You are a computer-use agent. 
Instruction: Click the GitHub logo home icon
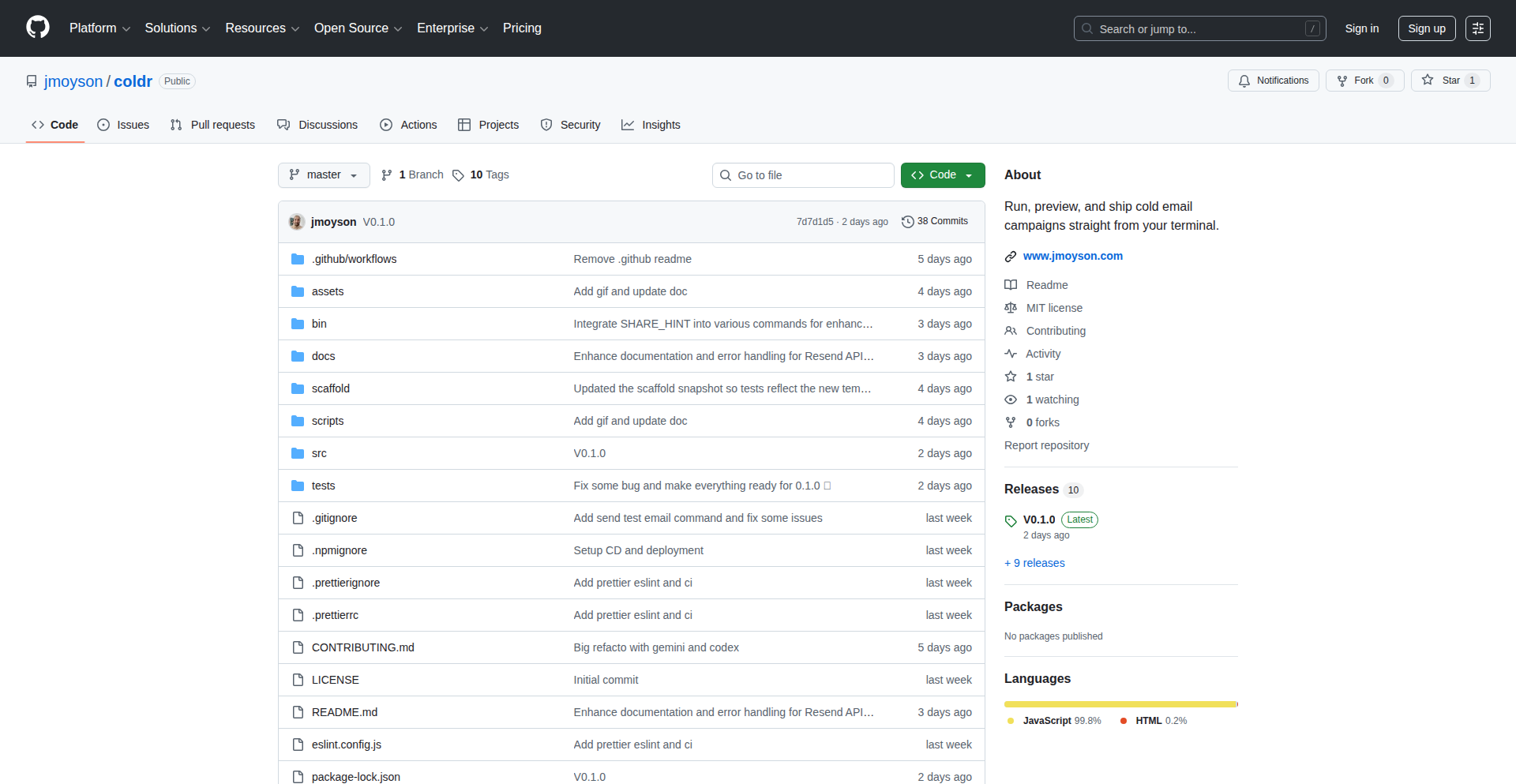click(36, 28)
